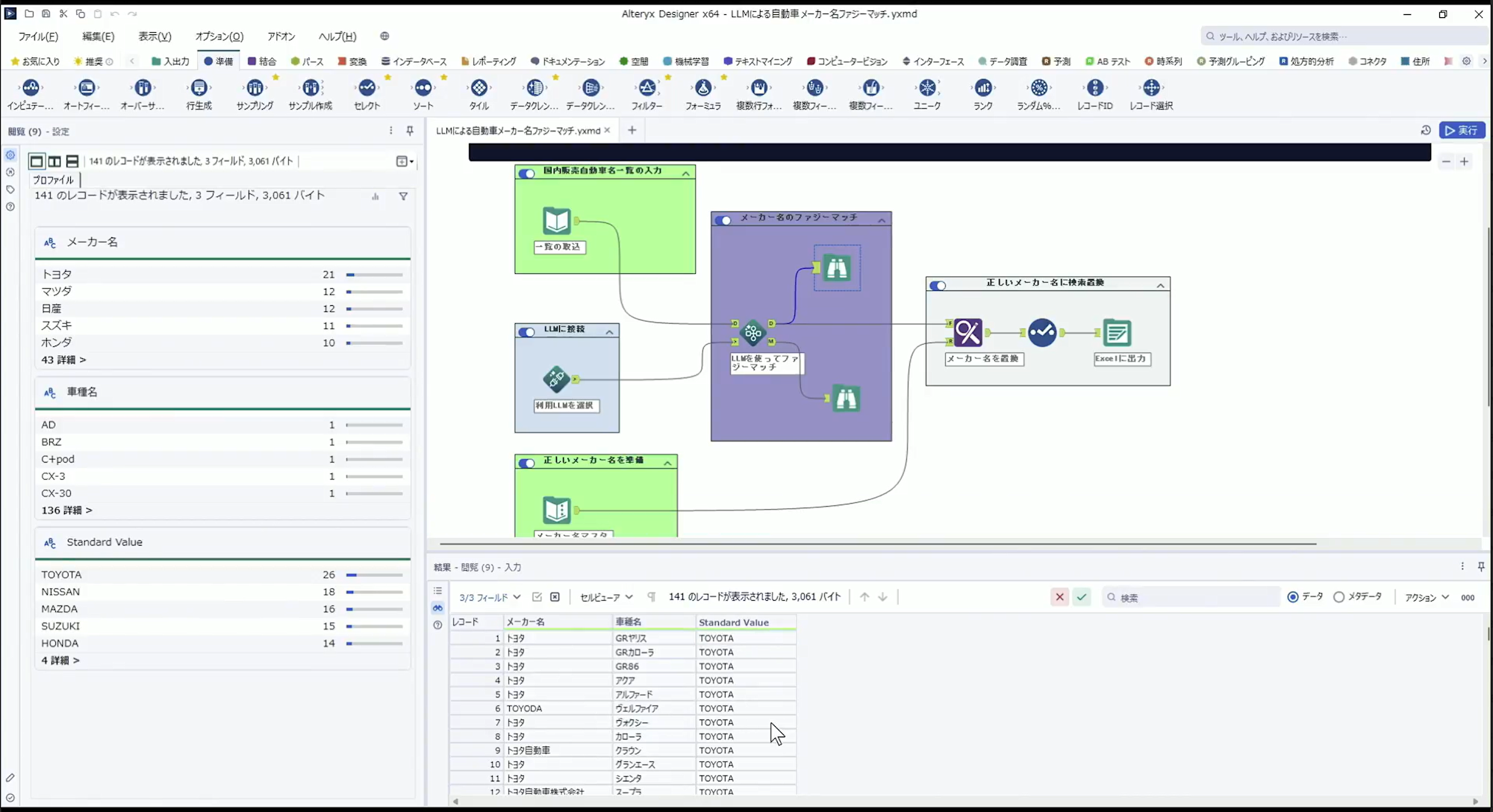This screenshot has width=1493, height=812.
Task: Select the ソート tool icon
Action: pyautogui.click(x=423, y=88)
